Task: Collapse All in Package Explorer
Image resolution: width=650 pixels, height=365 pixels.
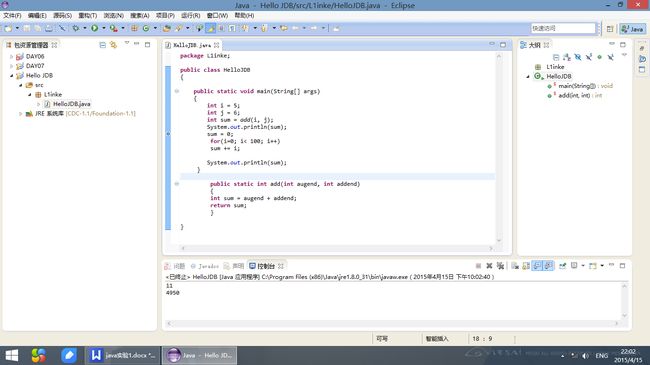Action: (x=102, y=45)
